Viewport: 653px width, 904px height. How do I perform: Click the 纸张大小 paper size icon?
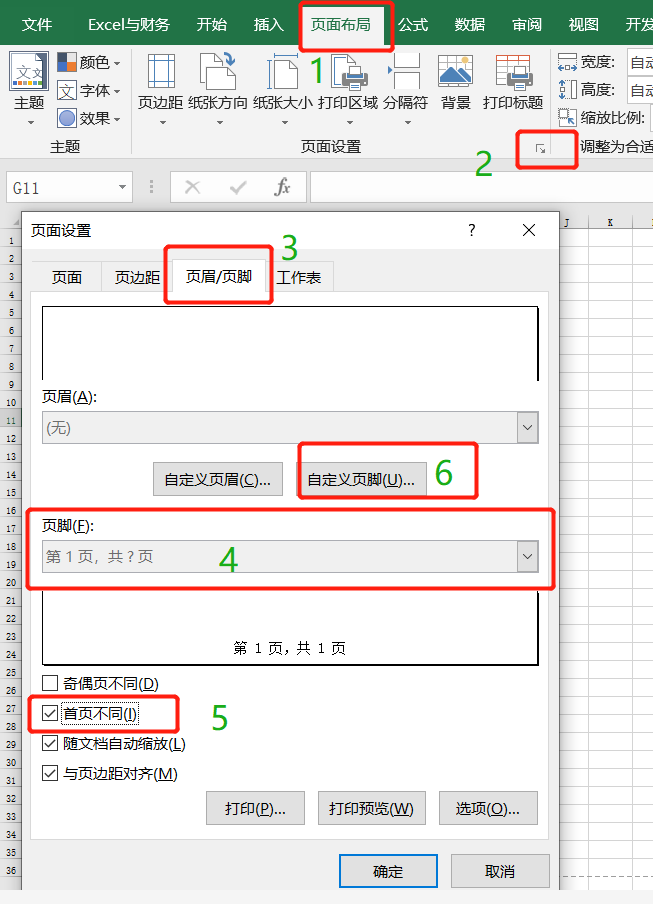click(x=282, y=71)
